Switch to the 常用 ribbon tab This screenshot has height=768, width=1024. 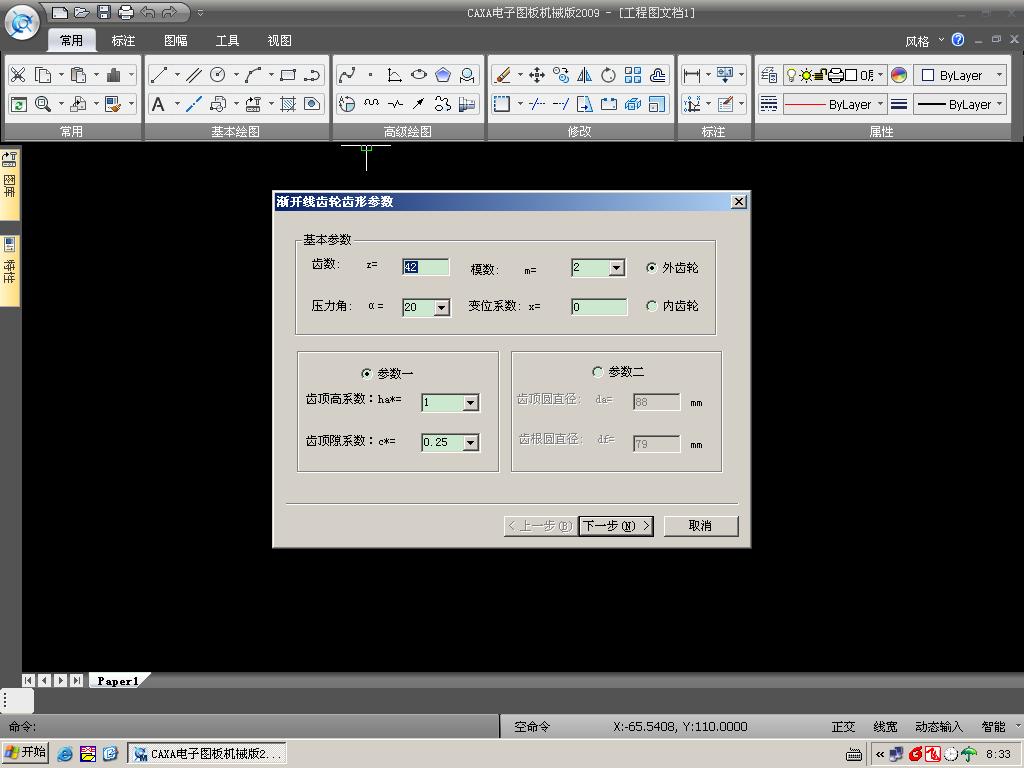pyautogui.click(x=72, y=40)
